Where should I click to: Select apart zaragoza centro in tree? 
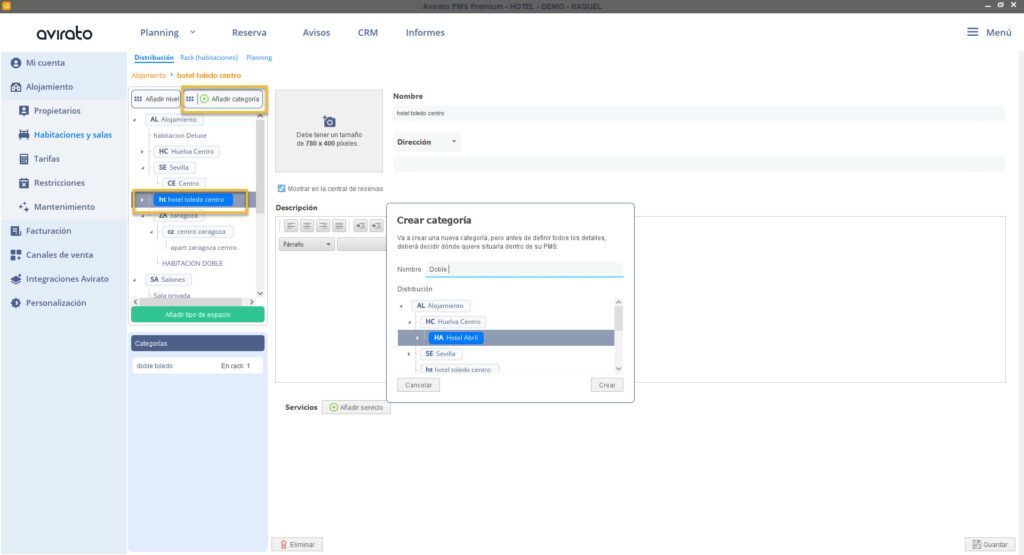point(203,248)
